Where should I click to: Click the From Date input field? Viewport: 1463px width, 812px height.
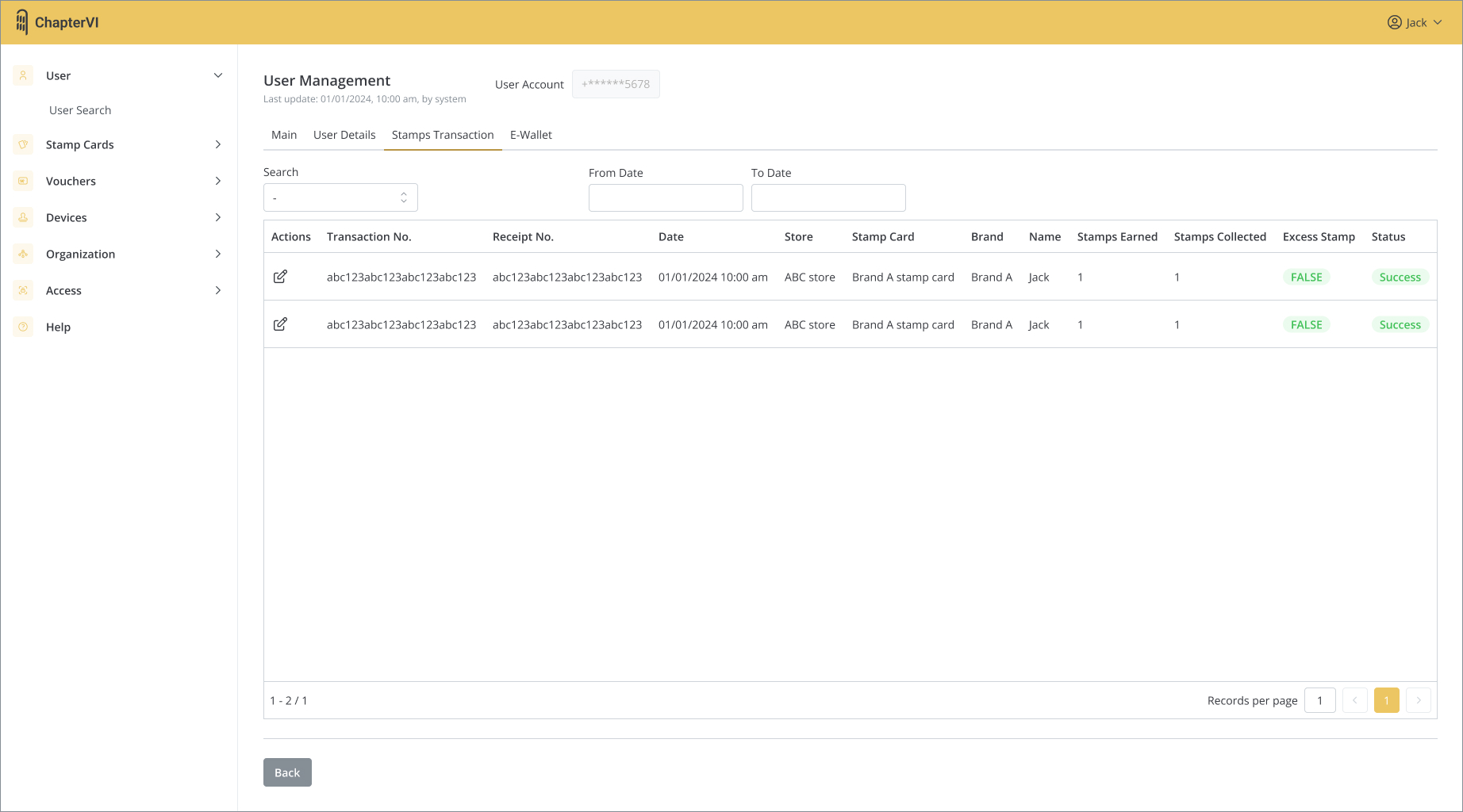click(666, 197)
